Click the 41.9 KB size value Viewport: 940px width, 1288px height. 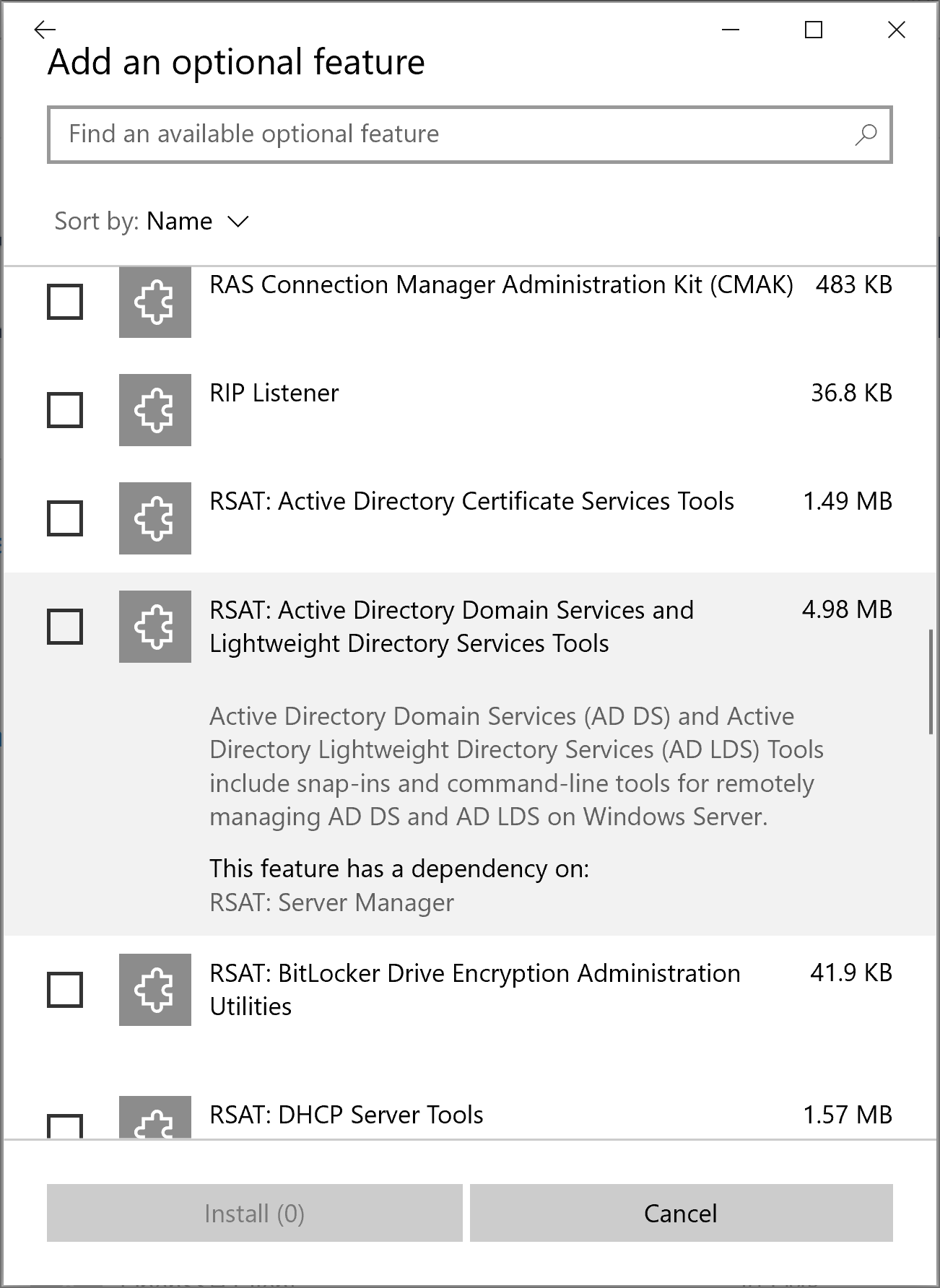click(851, 972)
